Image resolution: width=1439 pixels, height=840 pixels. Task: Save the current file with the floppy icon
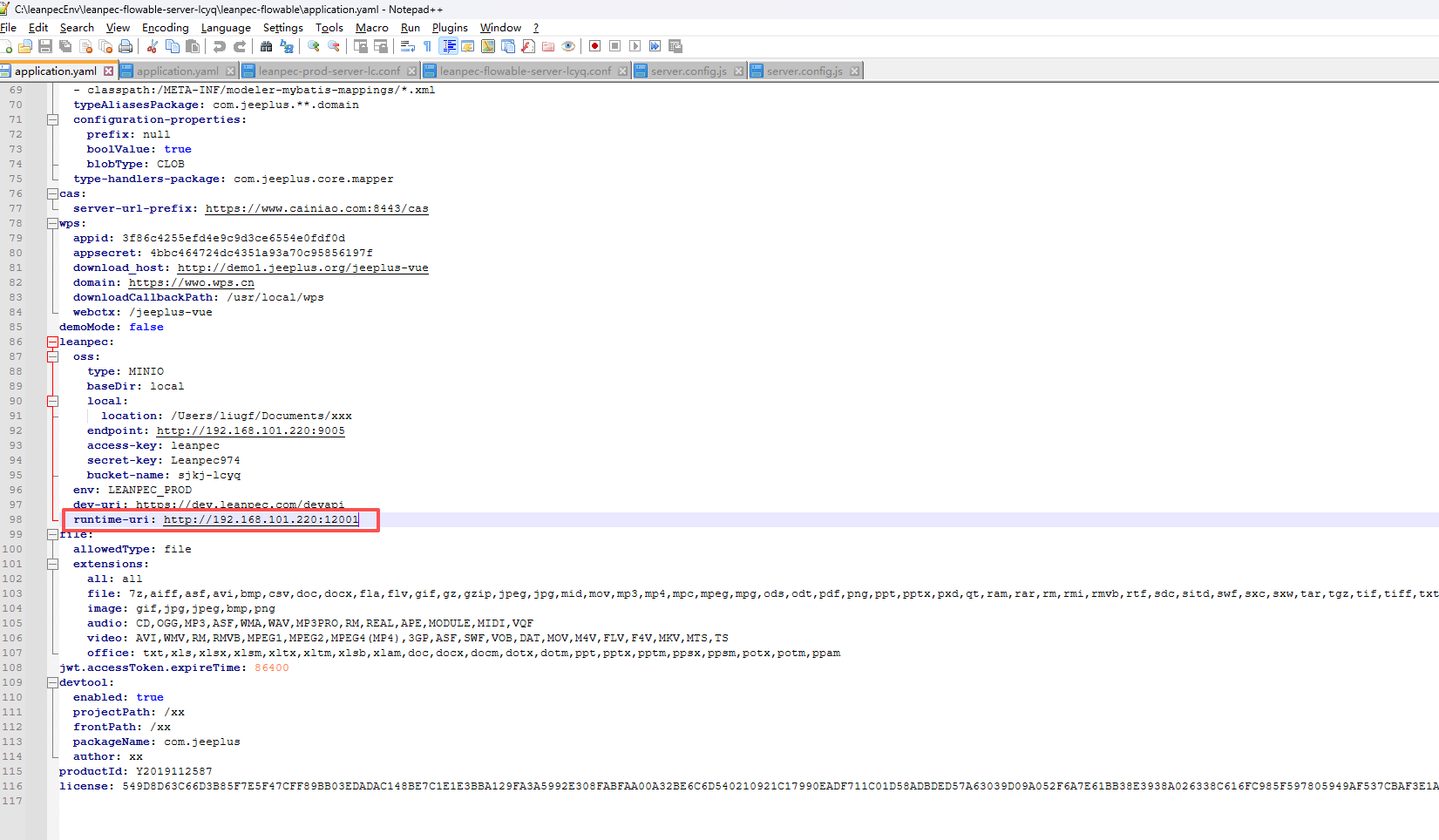[x=45, y=46]
